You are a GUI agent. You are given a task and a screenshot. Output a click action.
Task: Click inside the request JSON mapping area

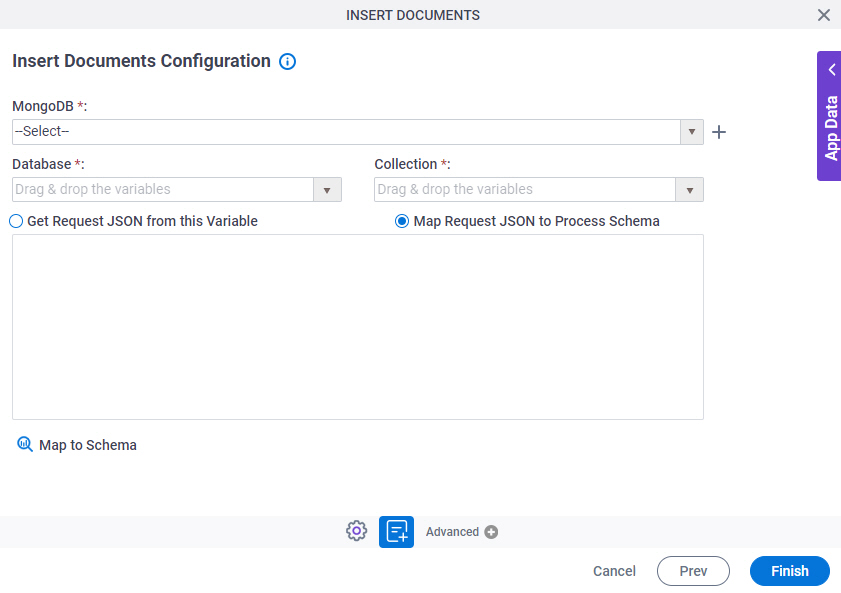[358, 327]
